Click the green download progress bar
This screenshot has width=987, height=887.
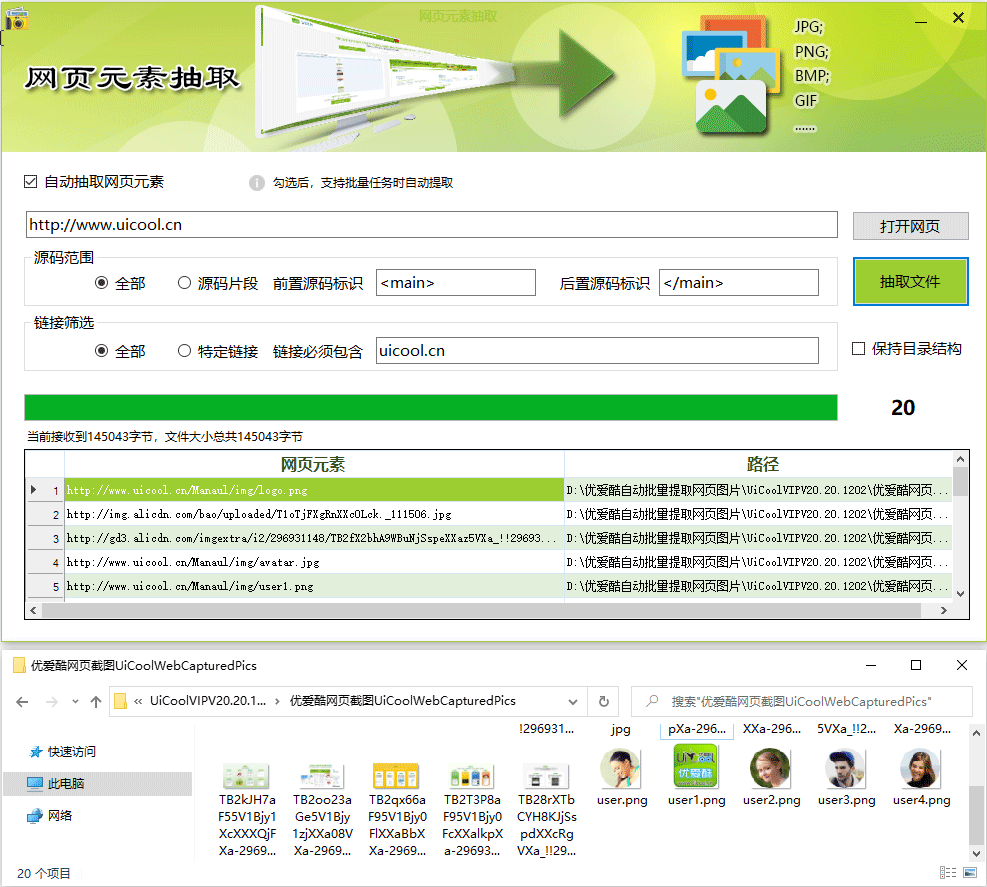[x=431, y=407]
